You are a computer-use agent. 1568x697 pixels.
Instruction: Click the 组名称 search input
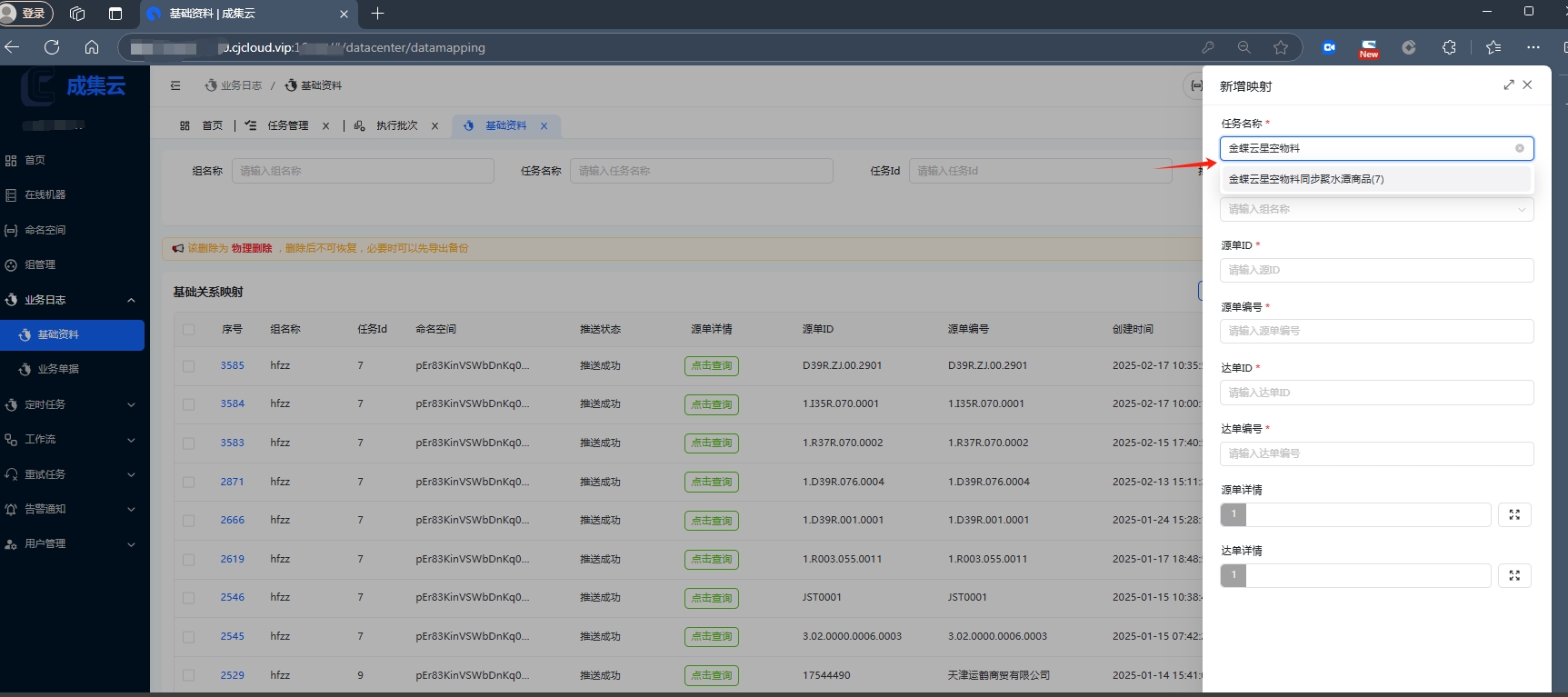[x=363, y=171]
